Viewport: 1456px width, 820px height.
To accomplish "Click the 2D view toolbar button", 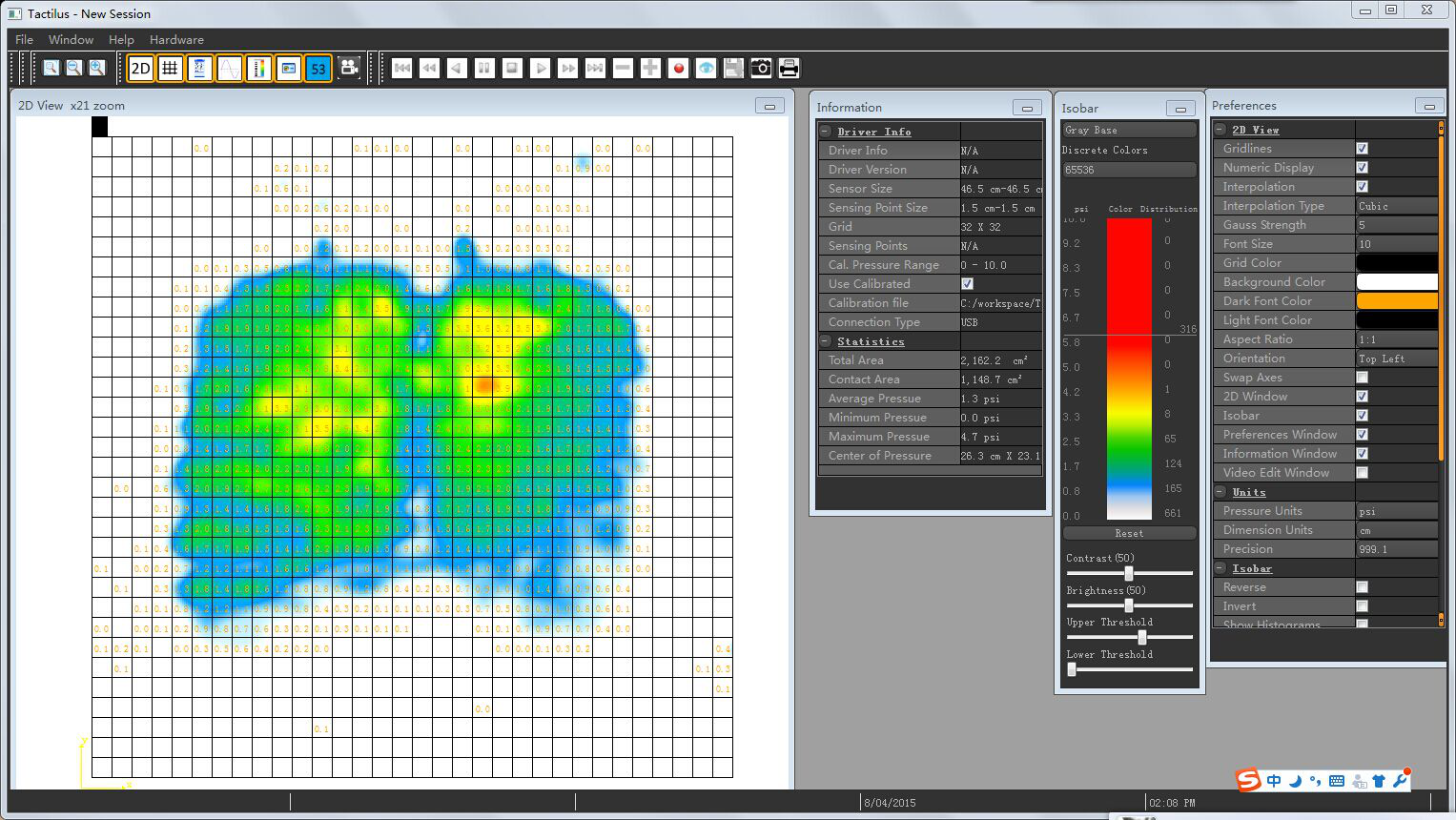I will click(x=141, y=69).
